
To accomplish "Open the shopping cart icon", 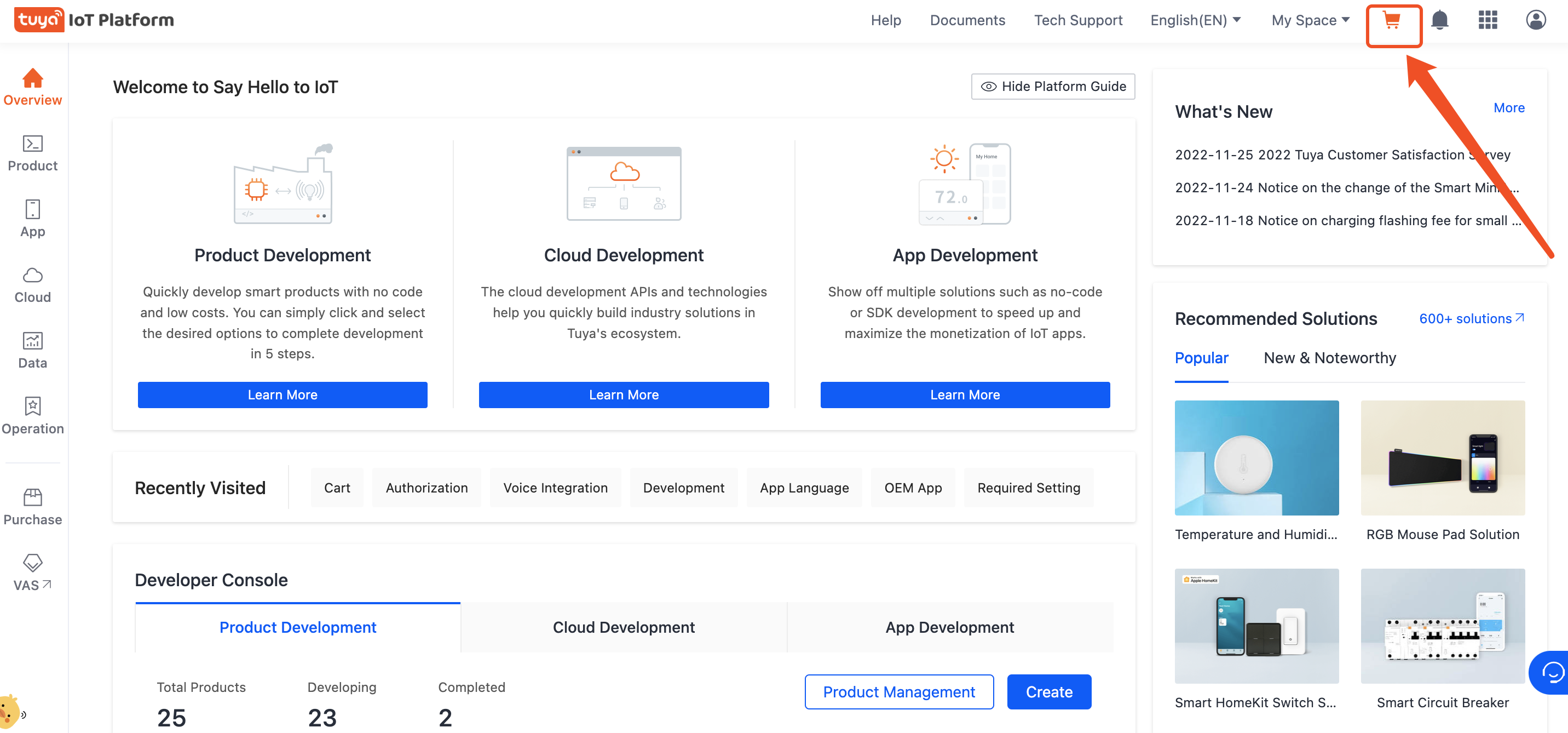I will (x=1392, y=20).
